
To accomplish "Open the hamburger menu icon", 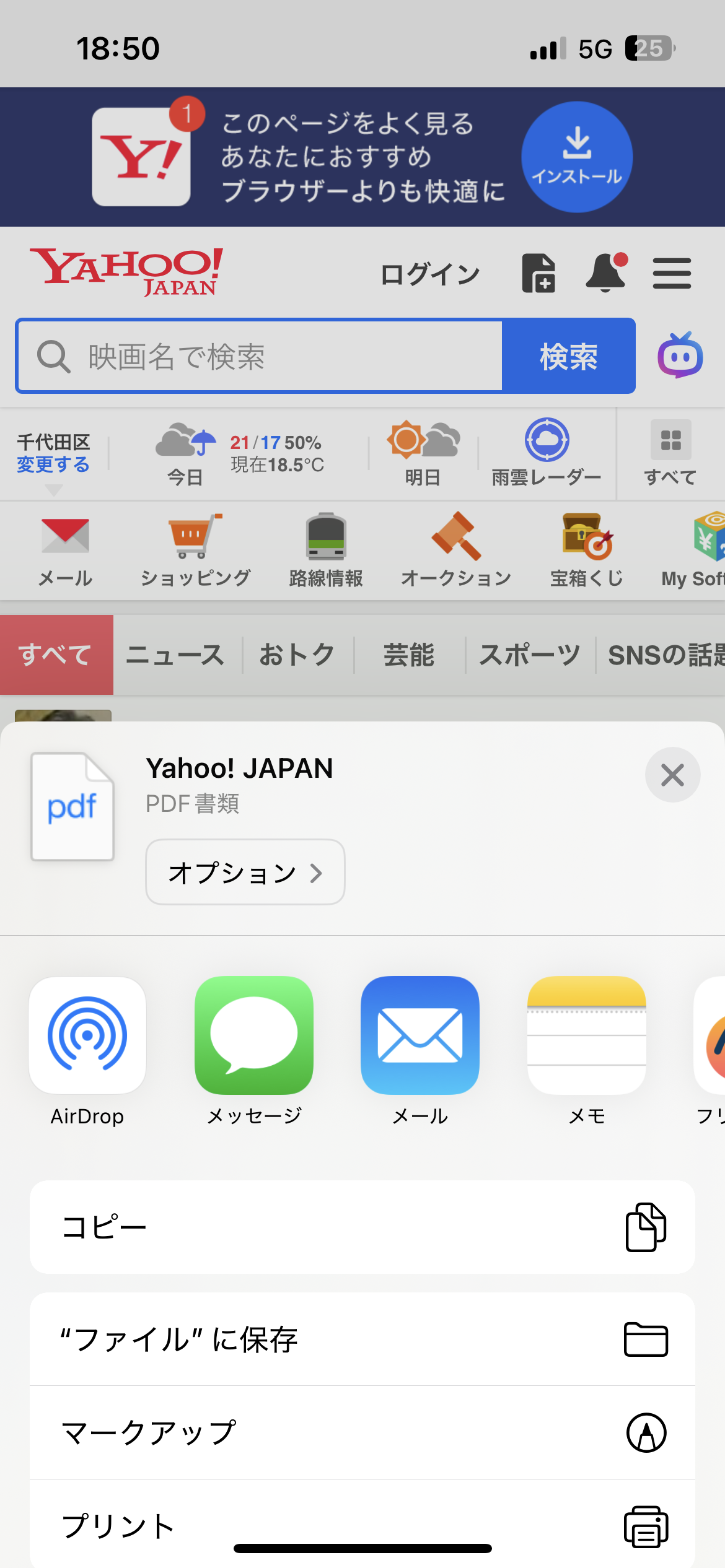I will point(672,273).
